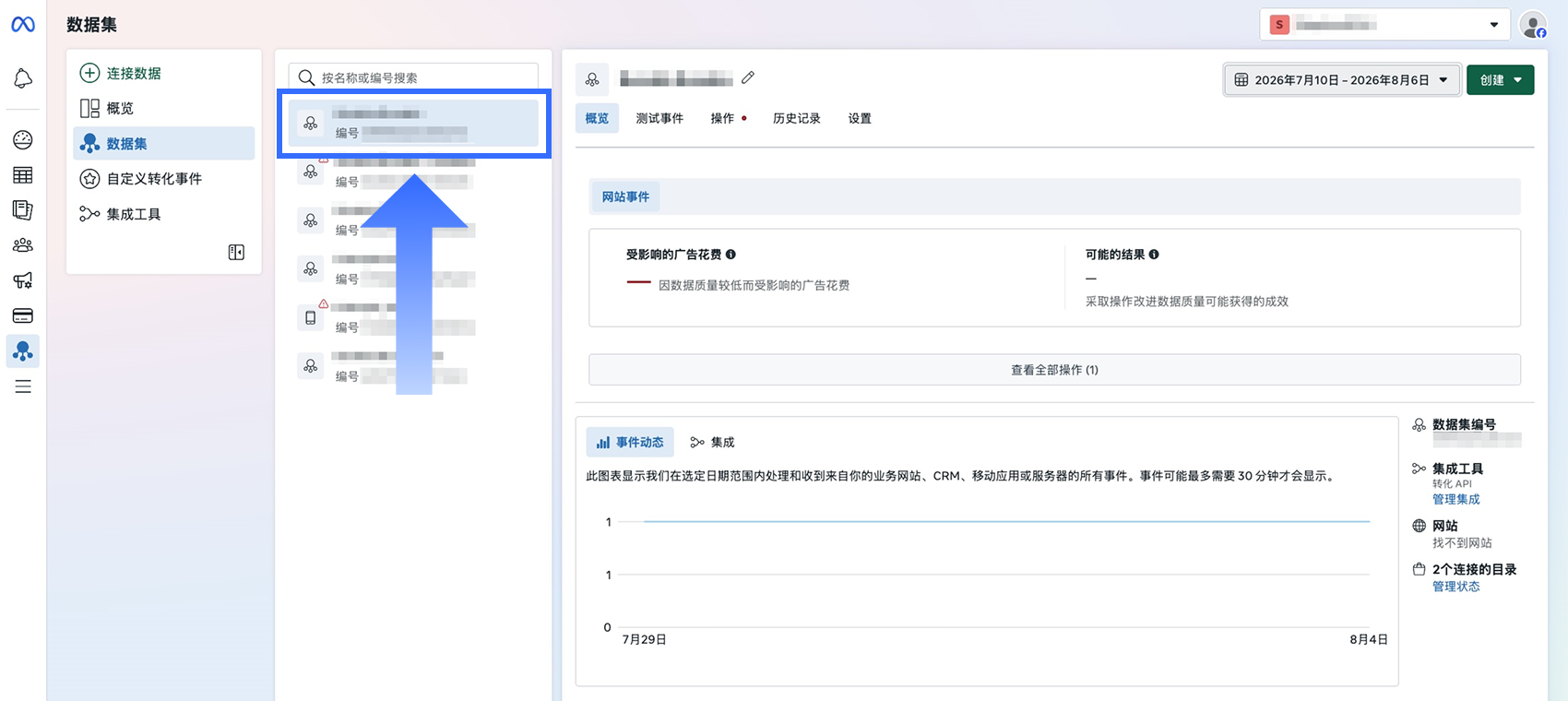Switch to the 集成 chart tab

point(712,443)
